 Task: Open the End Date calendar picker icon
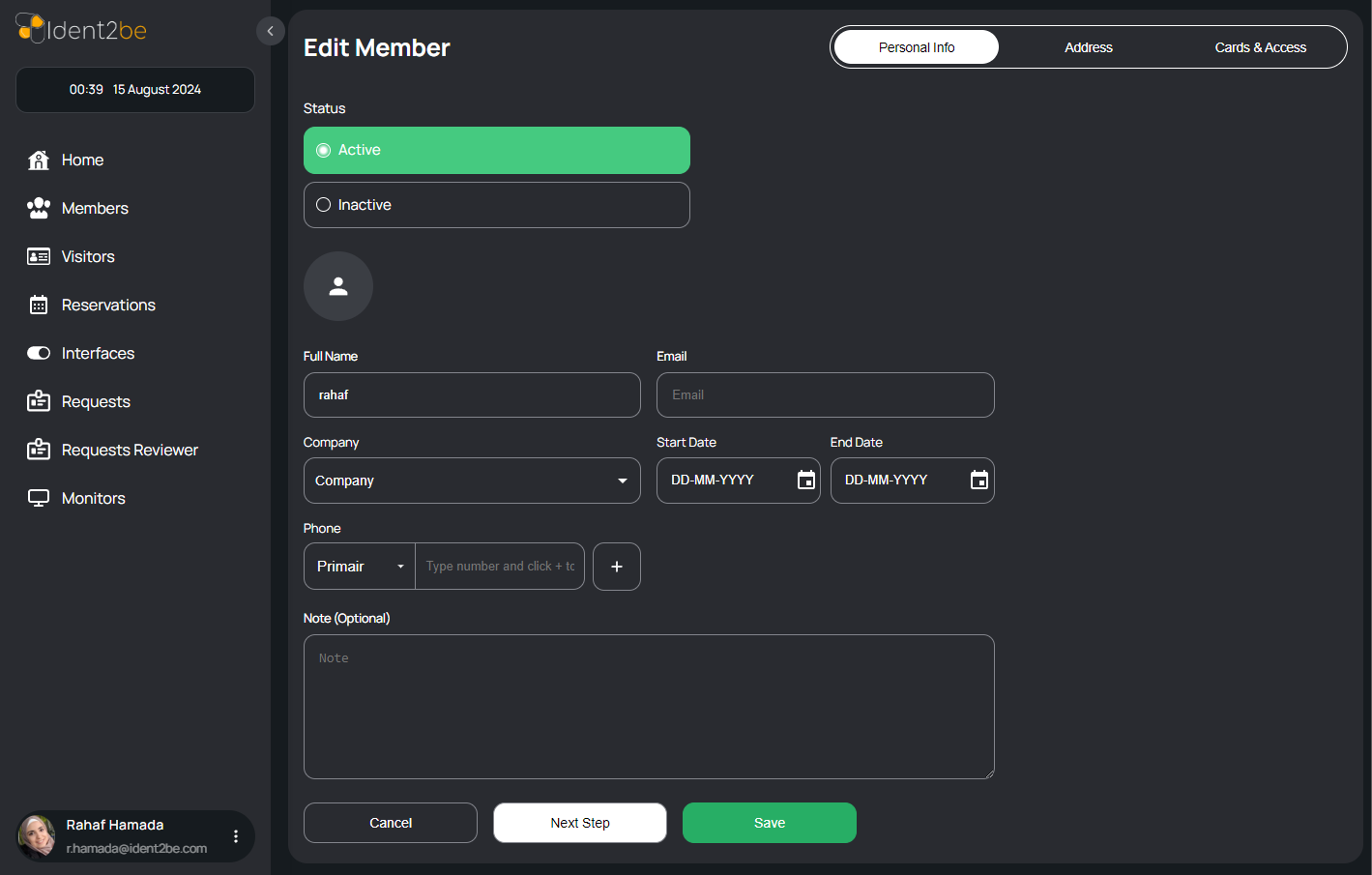point(978,481)
